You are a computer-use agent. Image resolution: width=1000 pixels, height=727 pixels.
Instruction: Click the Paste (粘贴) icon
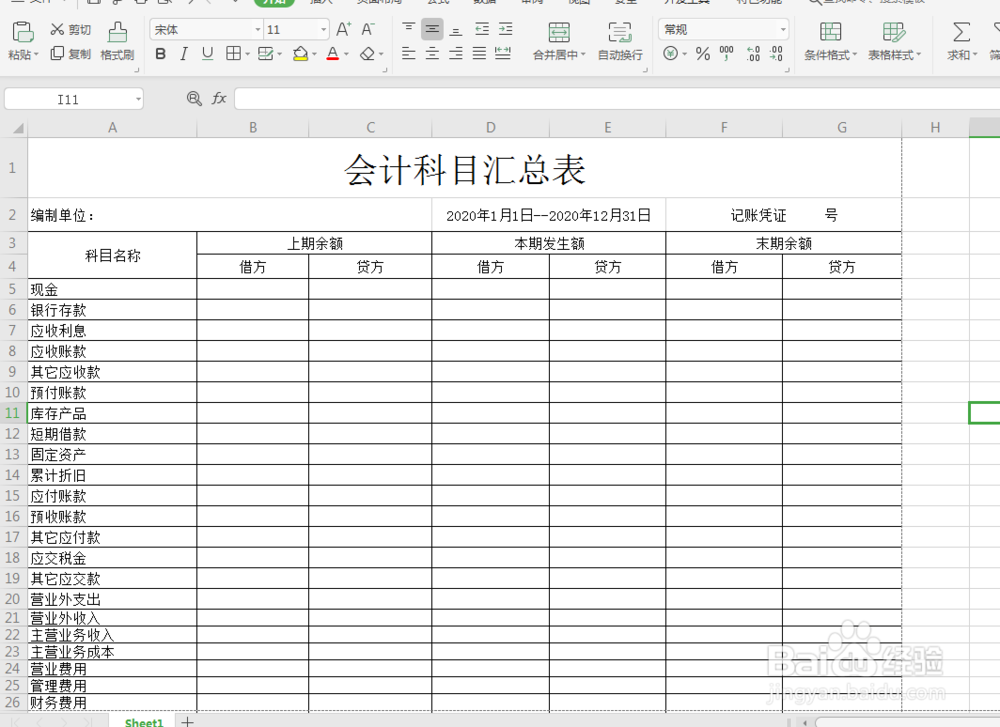21,37
